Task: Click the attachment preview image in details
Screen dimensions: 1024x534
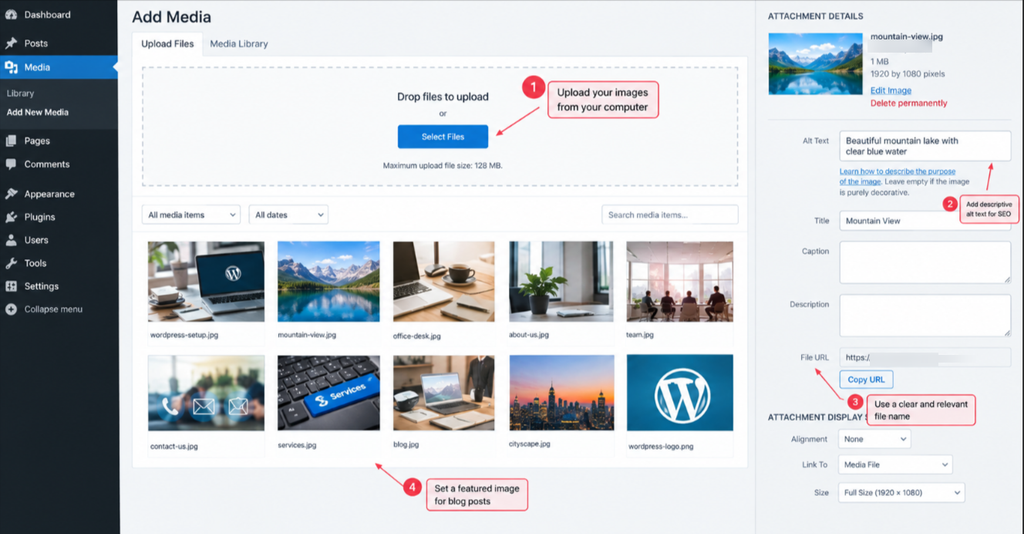Action: (815, 64)
